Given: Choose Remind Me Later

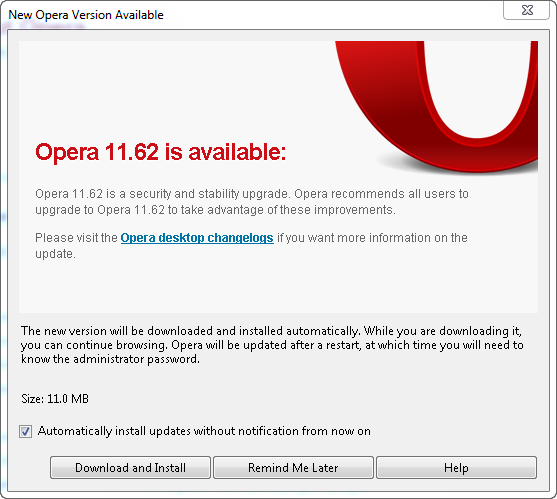Looking at the screenshot, I should 293,467.
